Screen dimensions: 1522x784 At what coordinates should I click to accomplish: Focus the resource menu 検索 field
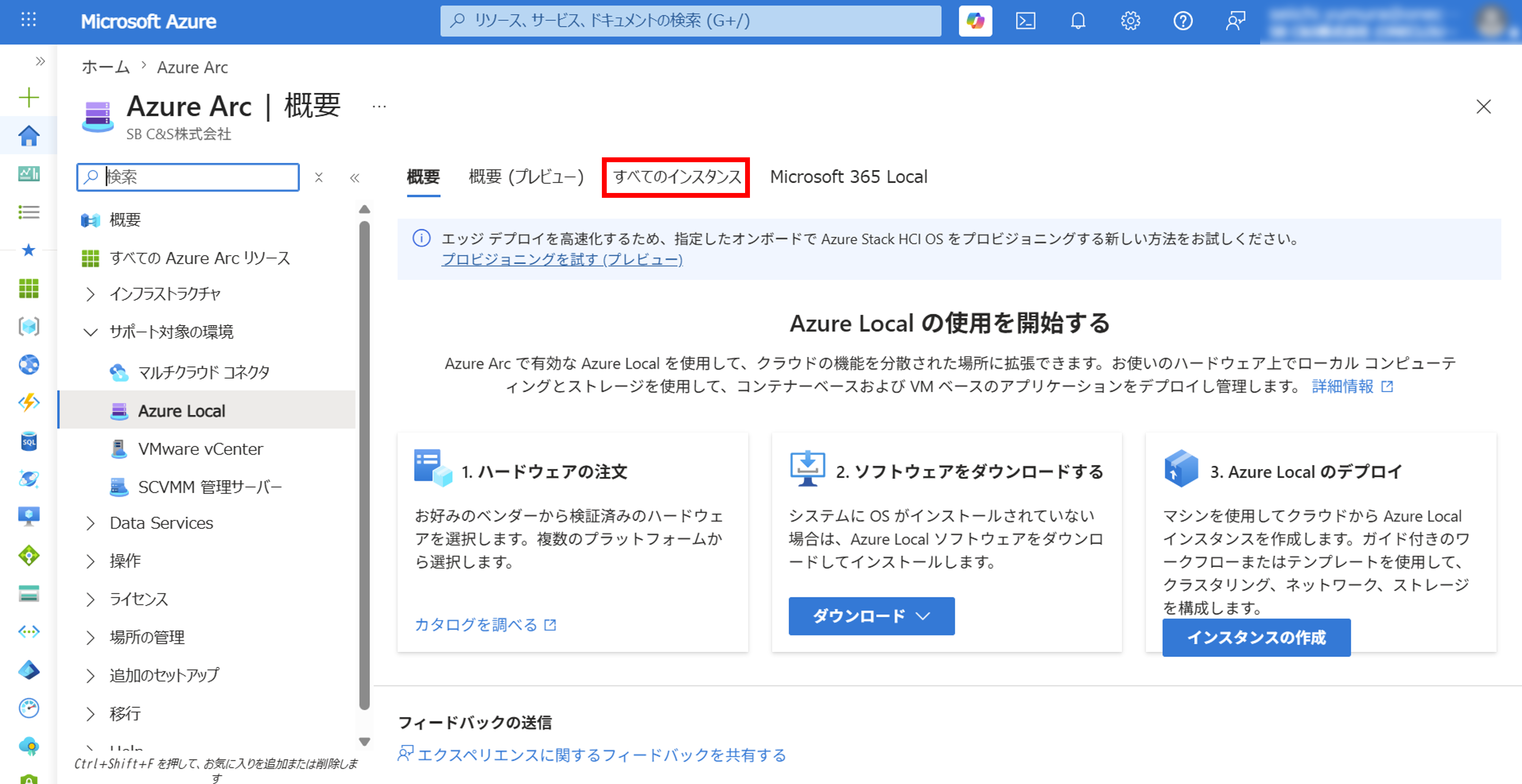pyautogui.click(x=188, y=177)
